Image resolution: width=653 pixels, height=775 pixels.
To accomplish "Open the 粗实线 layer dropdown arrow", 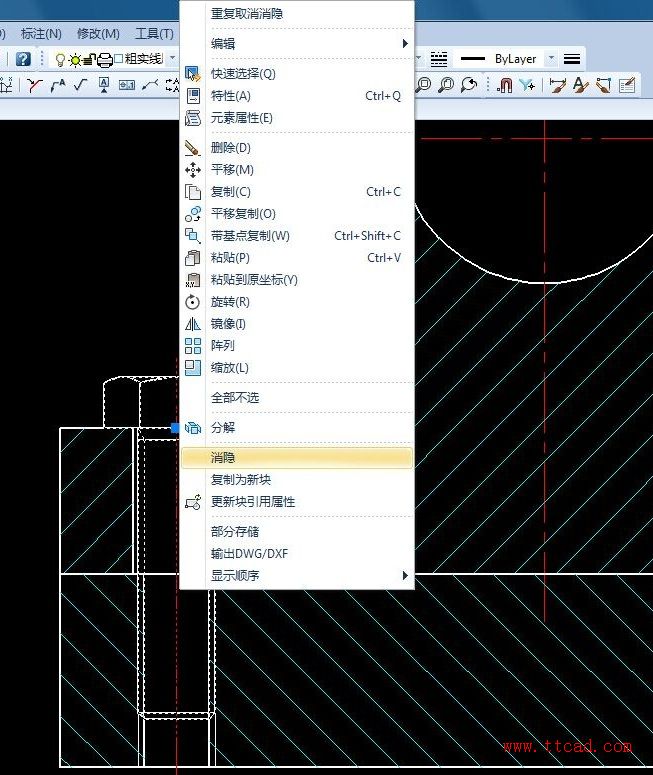I will click(x=172, y=58).
